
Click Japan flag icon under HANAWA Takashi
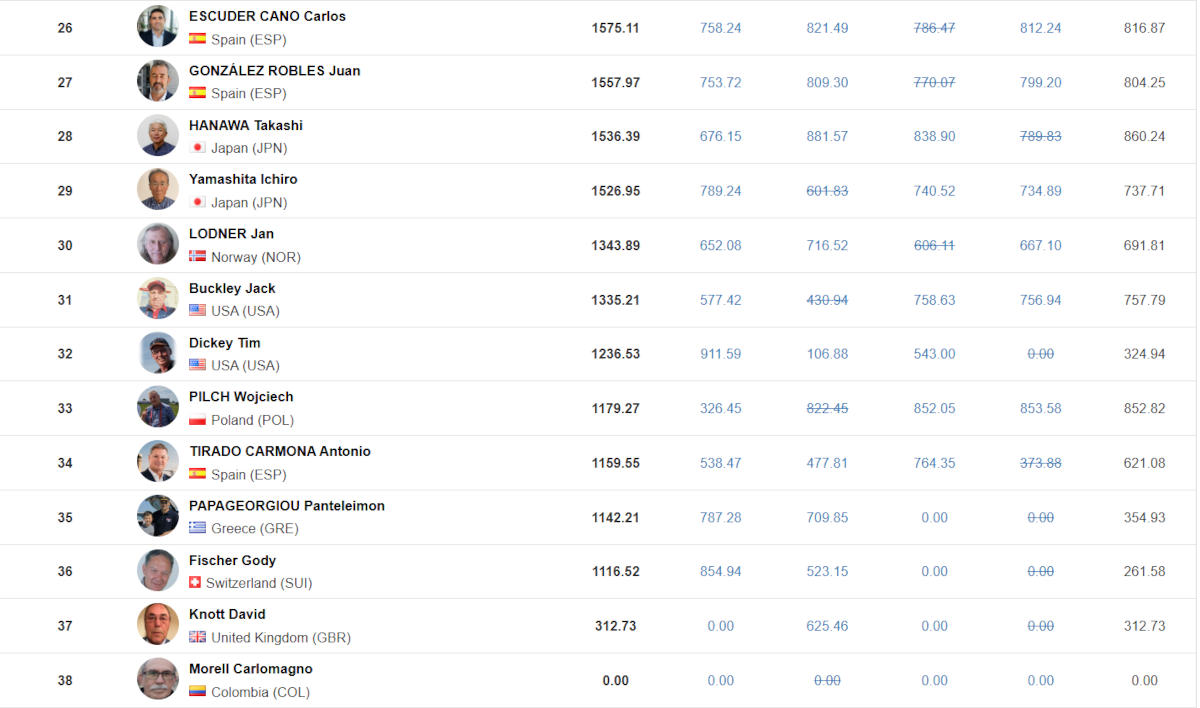[x=197, y=148]
